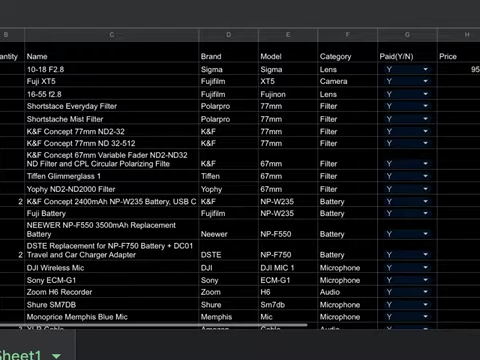The width and height of the screenshot is (480, 360).
Task: Select column F header
Action: click(348, 35)
